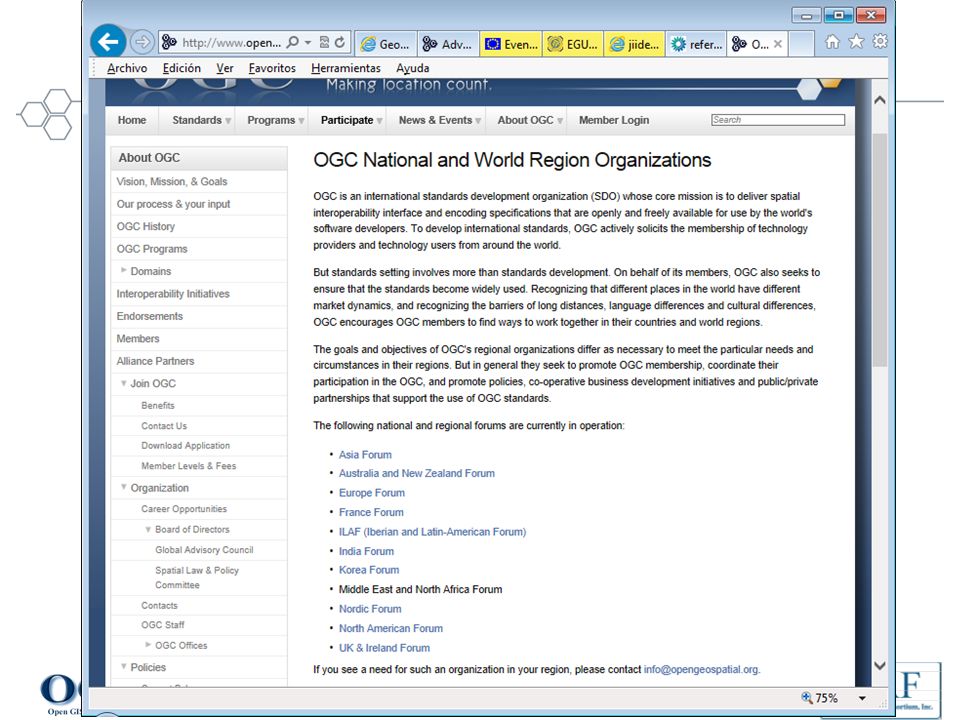The image size is (960, 720).
Task: Open the Endorsements sidebar link
Action: pyautogui.click(x=149, y=316)
